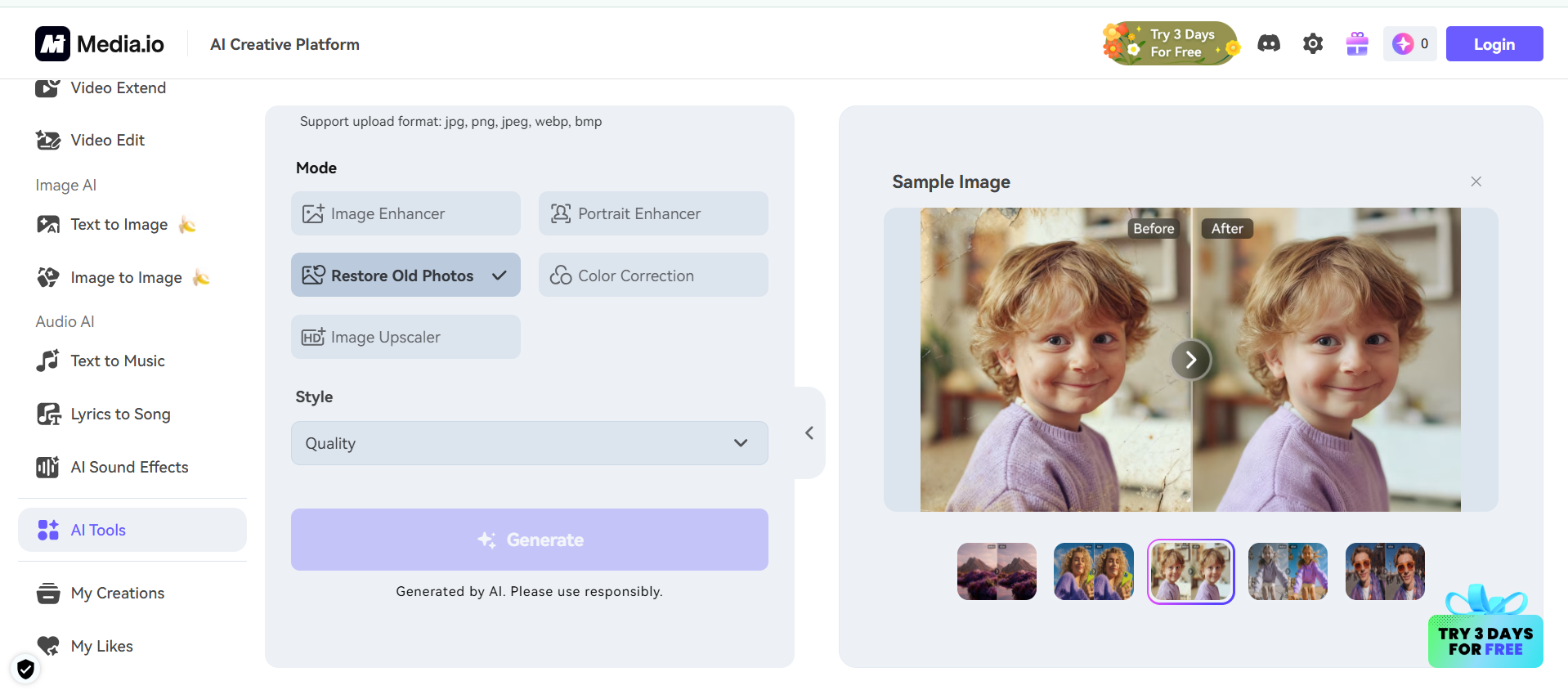Click the Audio AI section label

click(65, 321)
